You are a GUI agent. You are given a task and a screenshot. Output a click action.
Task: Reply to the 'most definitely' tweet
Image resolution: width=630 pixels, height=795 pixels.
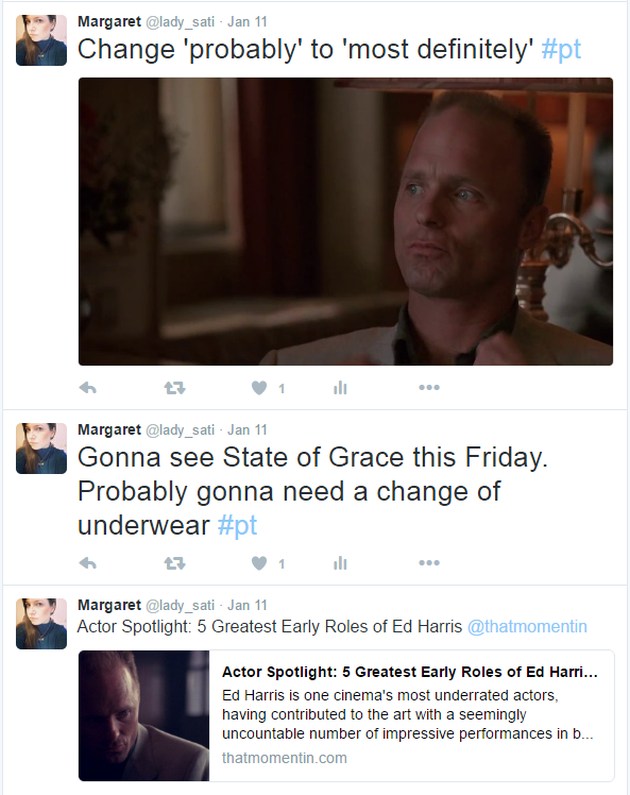(88, 388)
